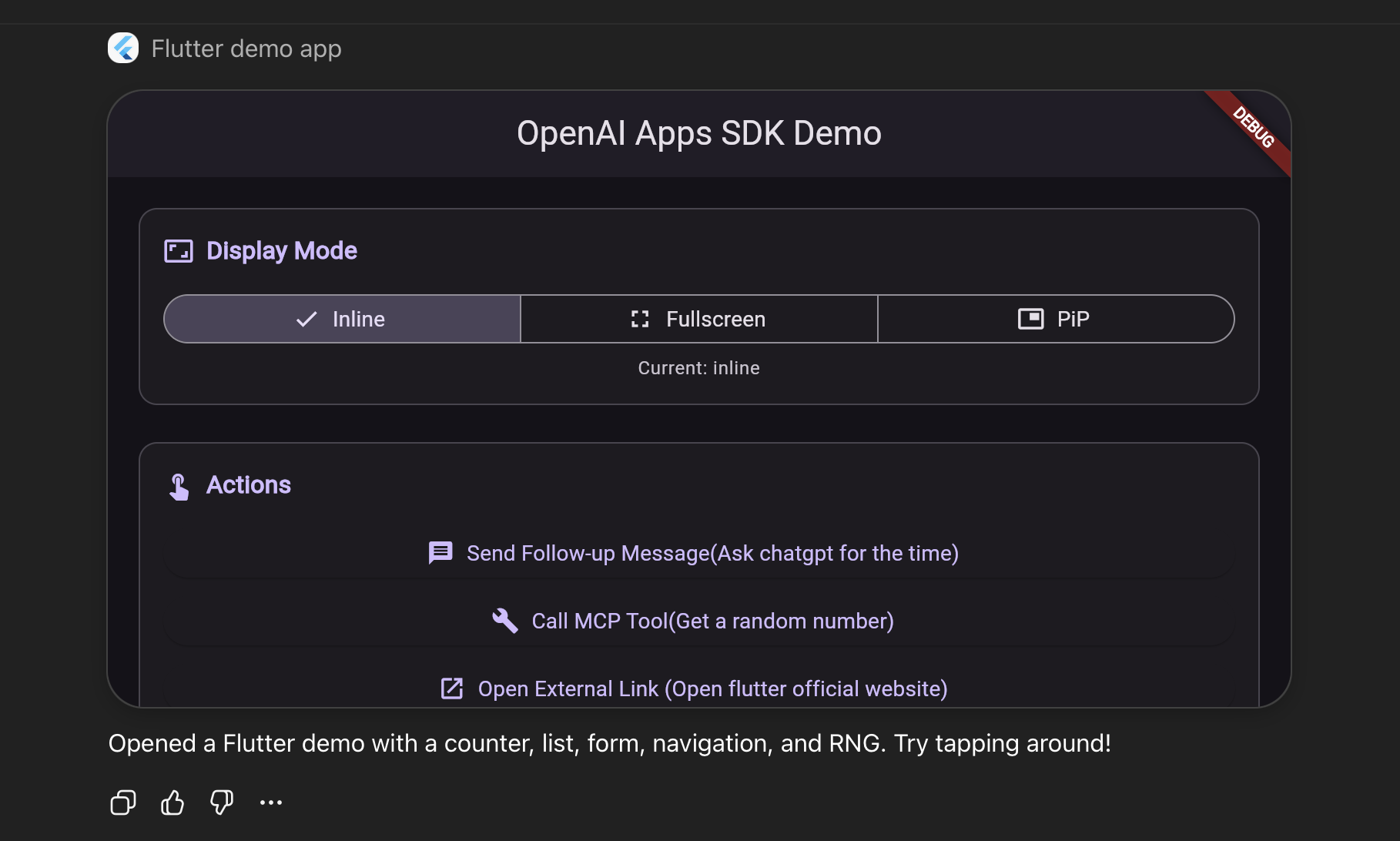Open the more options ellipsis menu
This screenshot has height=841, width=1400.
(271, 802)
